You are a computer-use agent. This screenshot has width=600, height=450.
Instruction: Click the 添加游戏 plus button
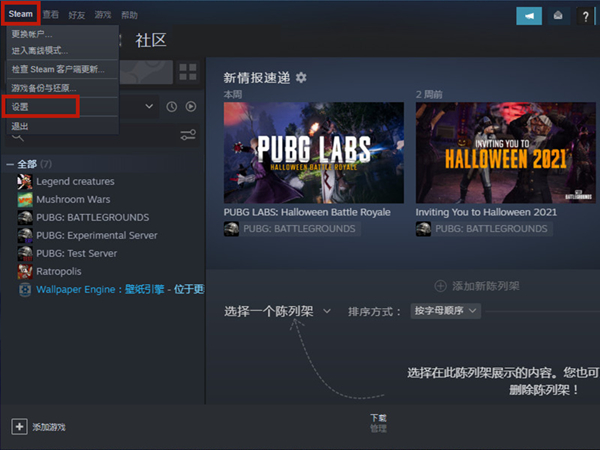coord(20,426)
